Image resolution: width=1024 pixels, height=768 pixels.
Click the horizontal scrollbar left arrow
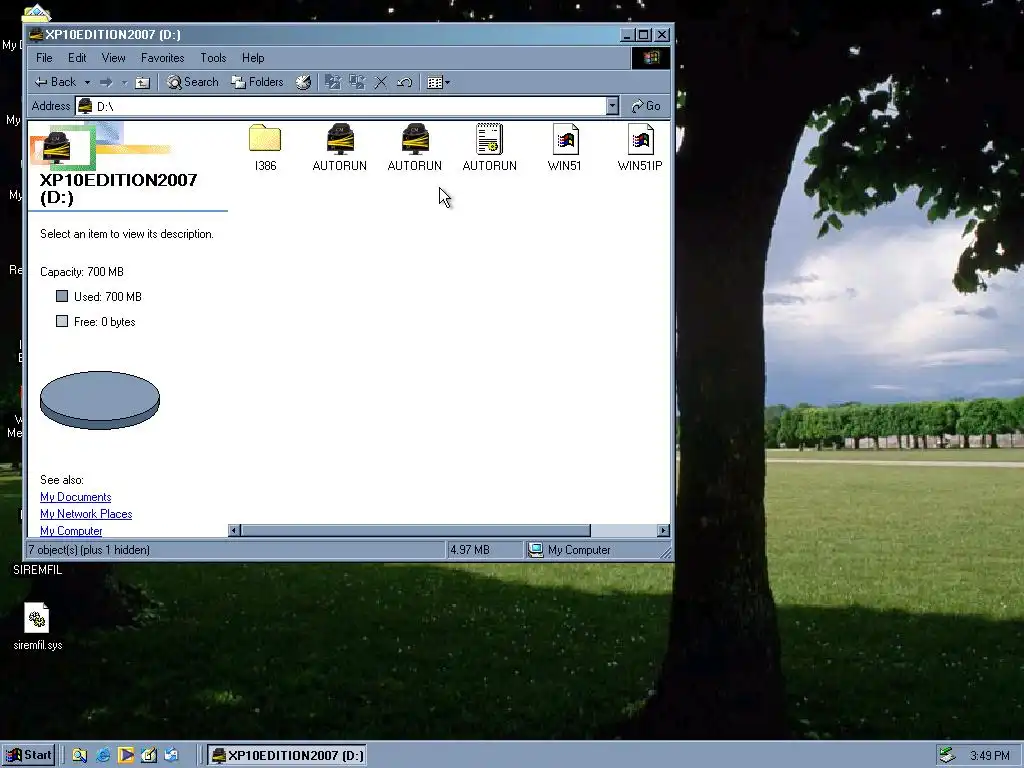[x=234, y=530]
